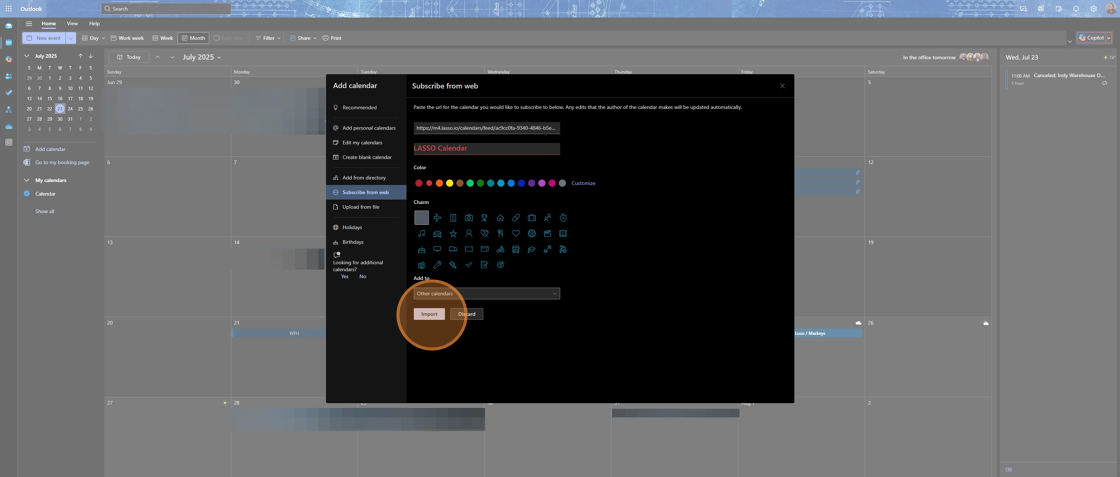Open the app launcher waffle icon
This screenshot has height=477, width=1120.
coord(9,9)
